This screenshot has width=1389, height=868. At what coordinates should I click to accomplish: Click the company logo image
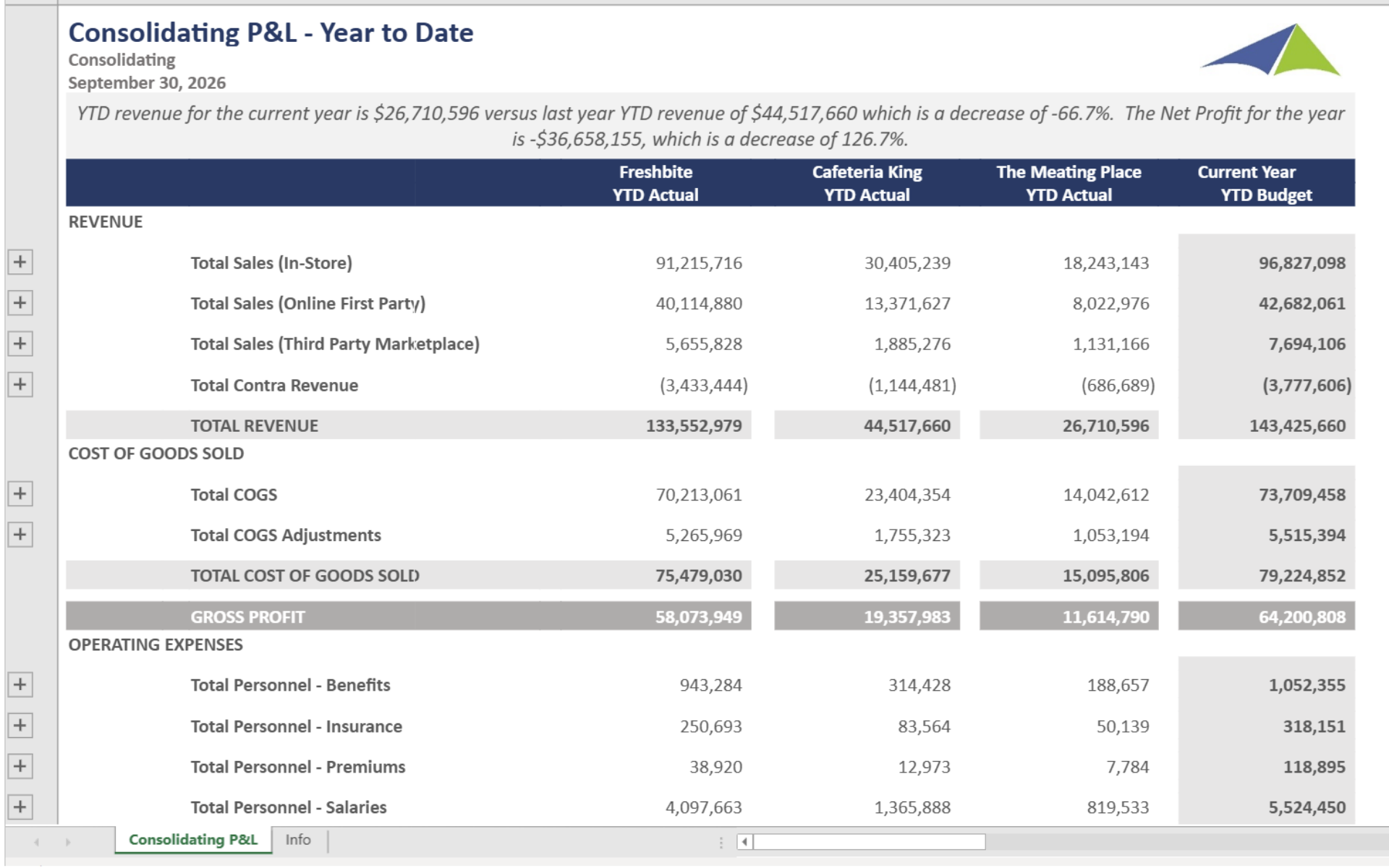(x=1271, y=49)
